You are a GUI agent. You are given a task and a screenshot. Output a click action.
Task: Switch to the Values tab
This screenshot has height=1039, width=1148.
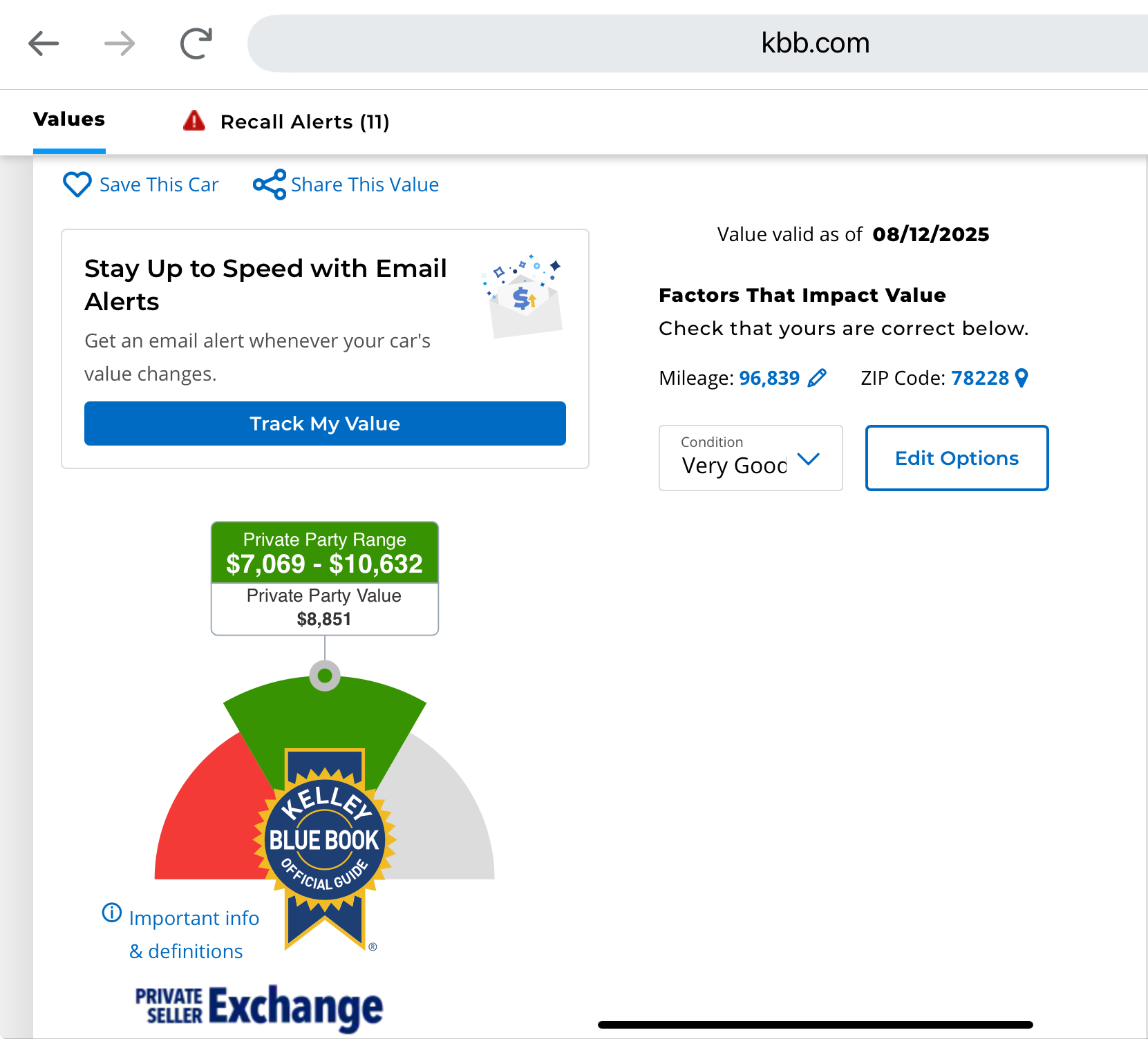pyautogui.click(x=69, y=120)
